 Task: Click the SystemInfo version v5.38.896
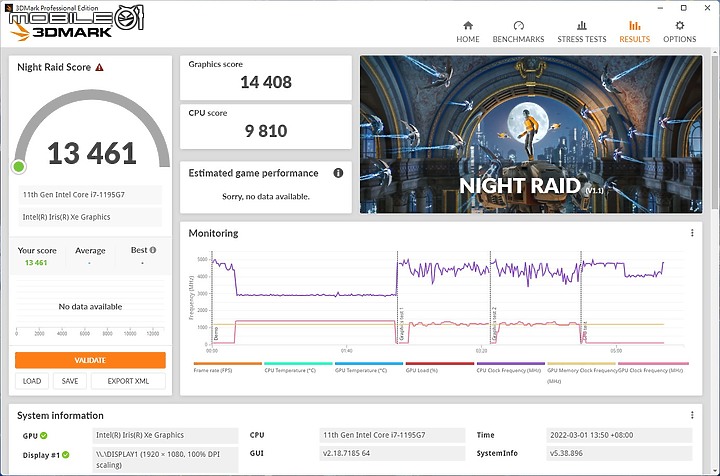click(x=619, y=453)
